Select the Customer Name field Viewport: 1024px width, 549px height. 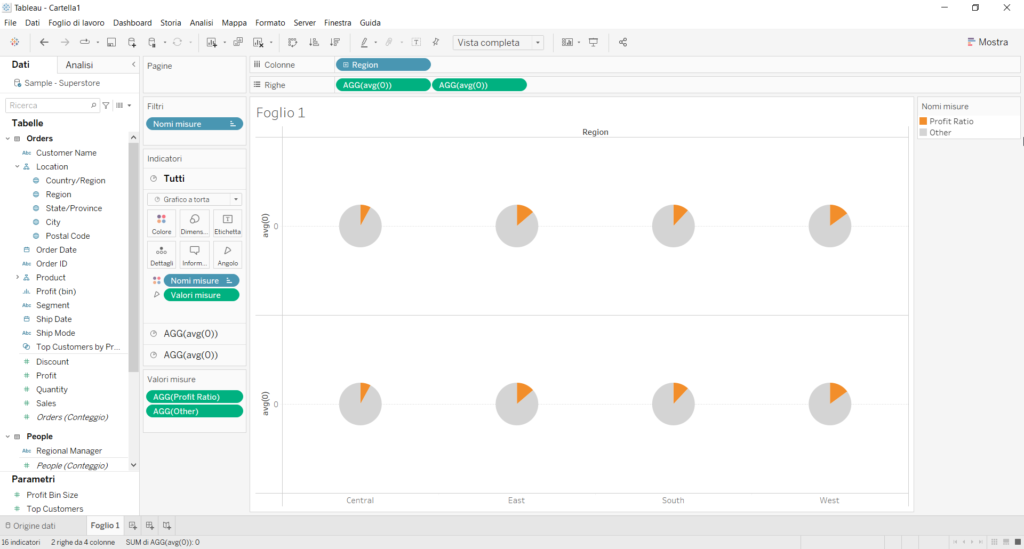pyautogui.click(x=66, y=153)
